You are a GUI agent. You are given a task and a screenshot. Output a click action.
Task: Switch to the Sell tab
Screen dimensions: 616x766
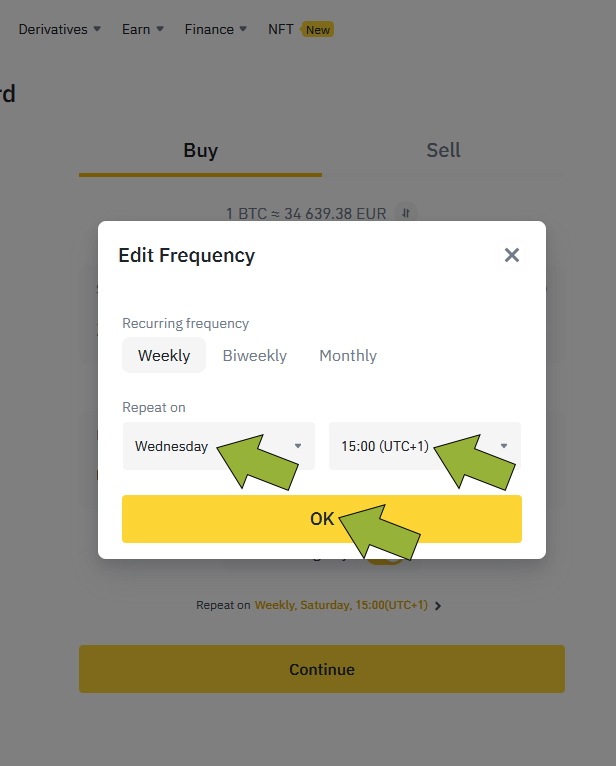[443, 150]
